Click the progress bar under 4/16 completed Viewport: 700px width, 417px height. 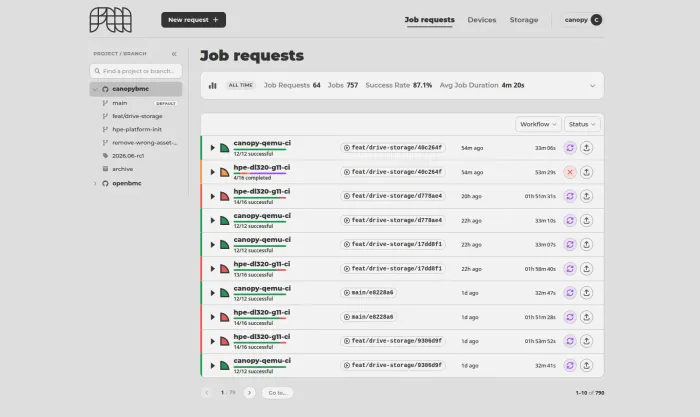(x=260, y=173)
